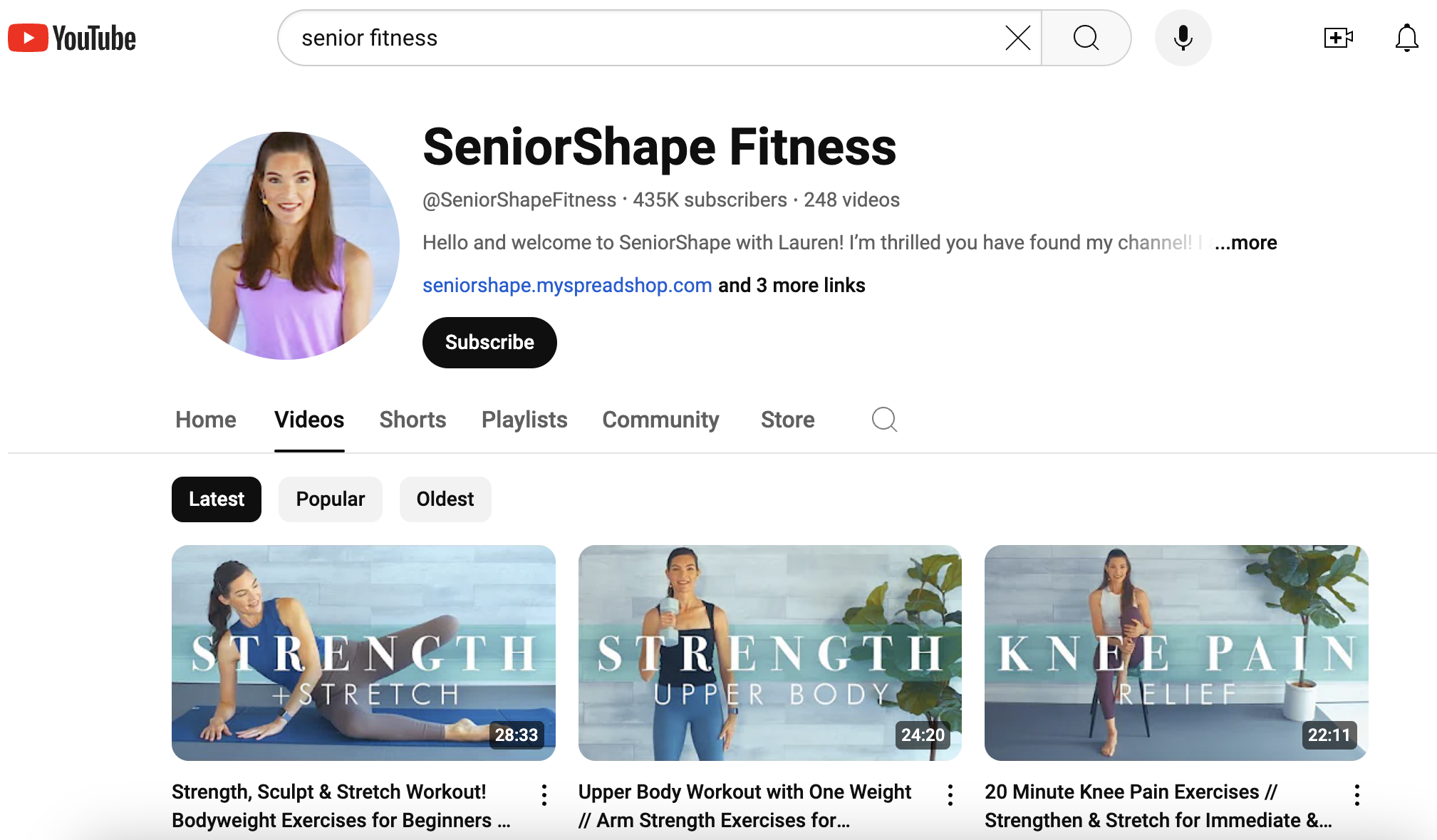Viewport: 1437px width, 840px height.
Task: Click the @SeniorShapeFitness handle text
Action: pyautogui.click(x=519, y=200)
